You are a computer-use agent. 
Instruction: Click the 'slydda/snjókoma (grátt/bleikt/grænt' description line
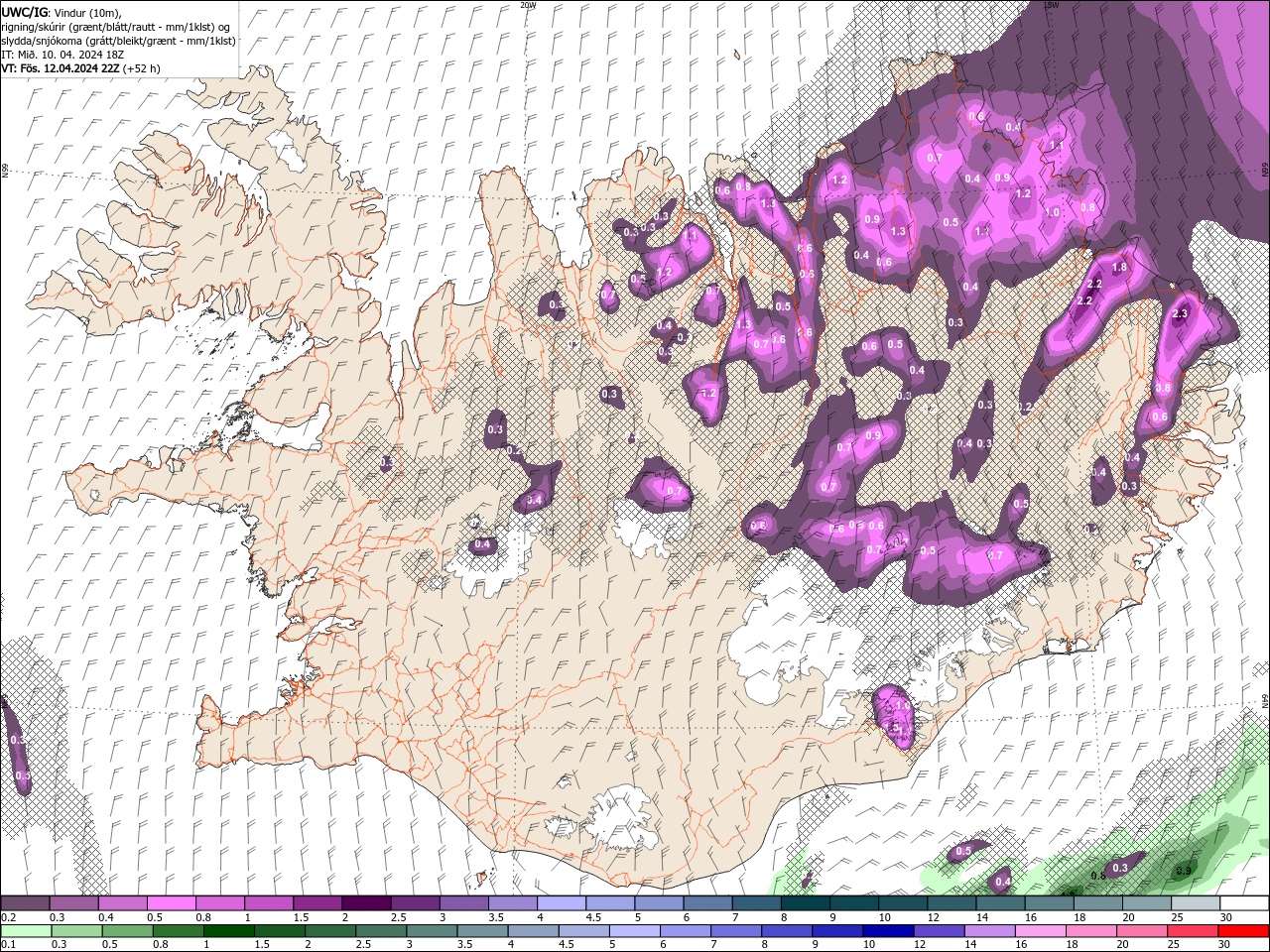coord(118,41)
